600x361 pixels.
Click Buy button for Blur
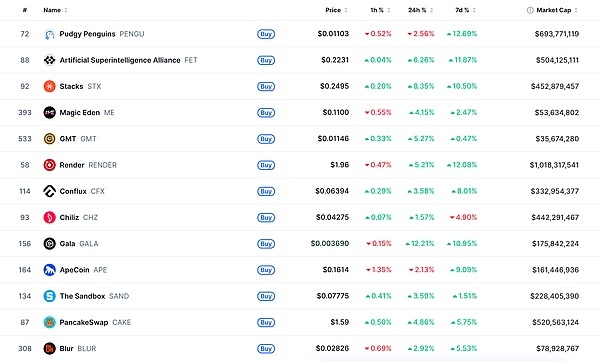pyautogui.click(x=266, y=349)
